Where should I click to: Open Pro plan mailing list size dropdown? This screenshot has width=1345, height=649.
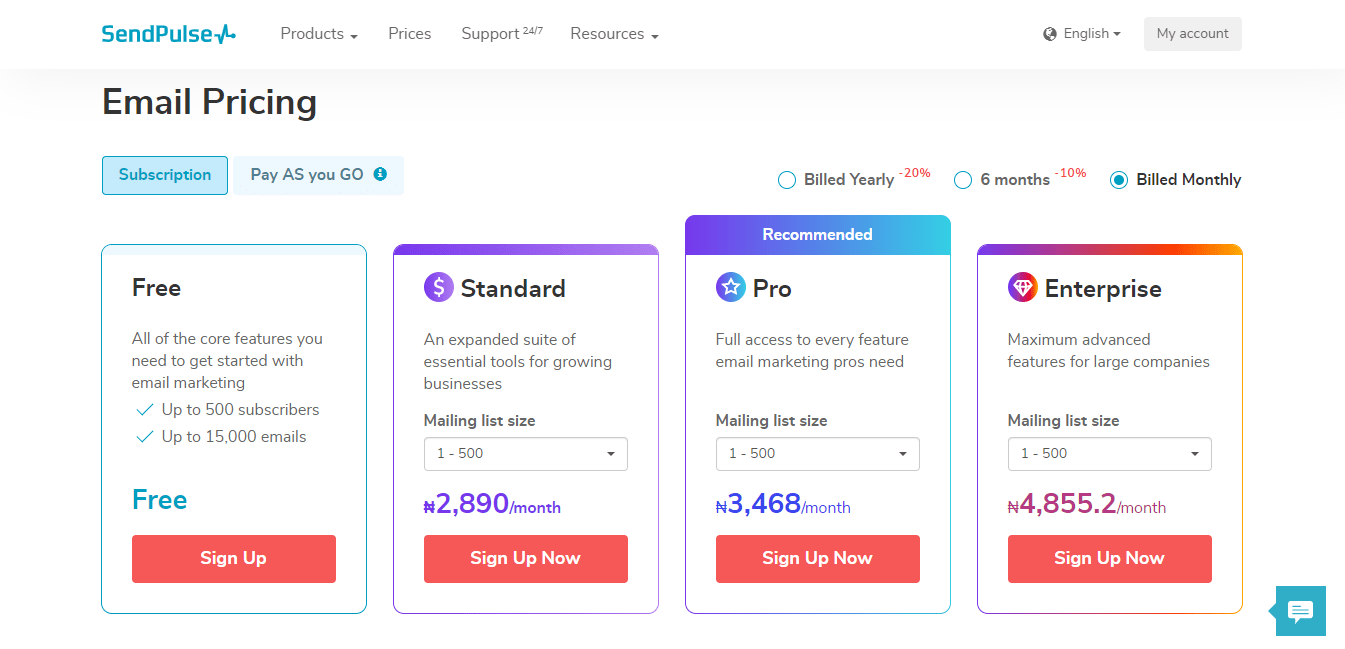click(x=817, y=454)
